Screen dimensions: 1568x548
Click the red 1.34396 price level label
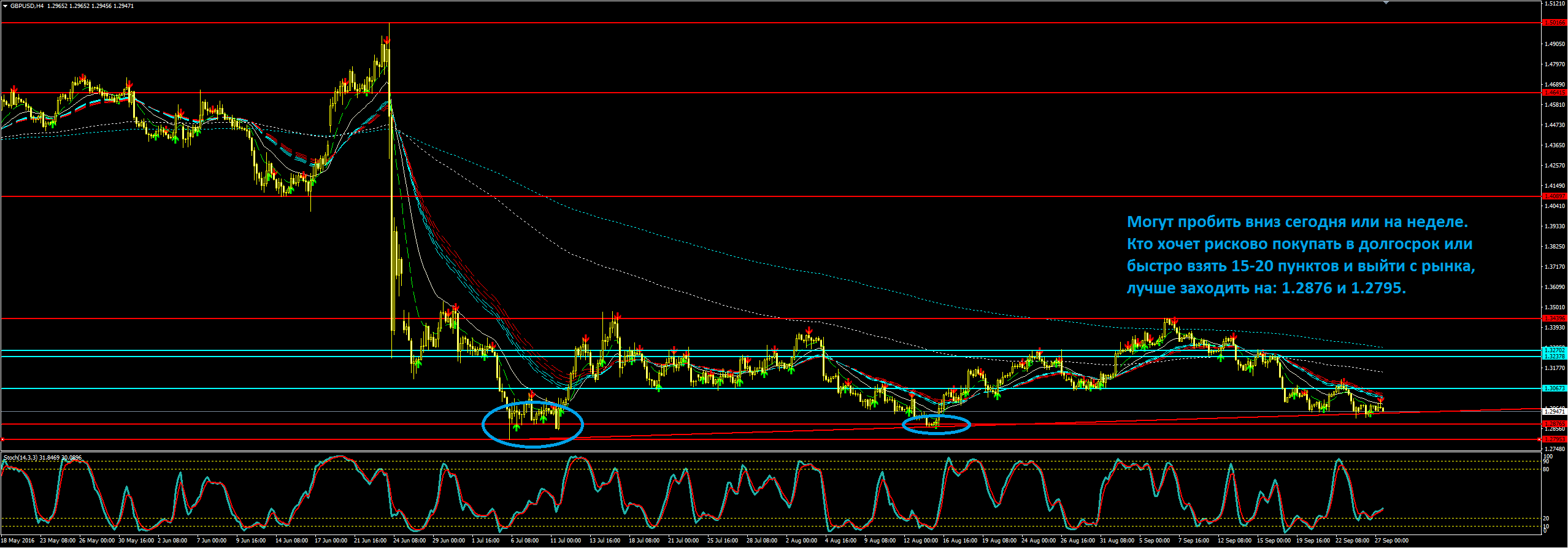pyautogui.click(x=1555, y=318)
